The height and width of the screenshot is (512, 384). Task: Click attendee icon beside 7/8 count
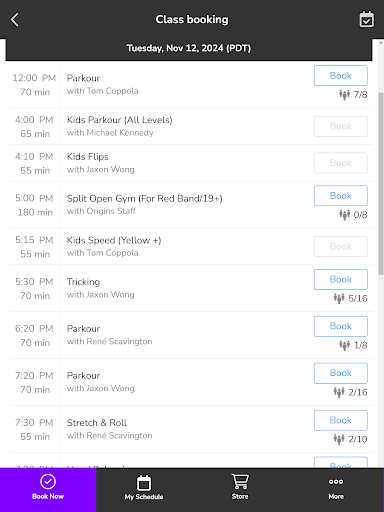tap(344, 95)
